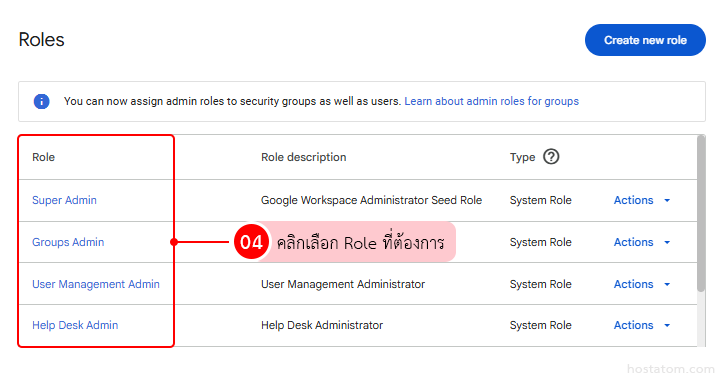Click the Create new role button
Image resolution: width=720 pixels, height=378 pixels.
[x=645, y=40]
